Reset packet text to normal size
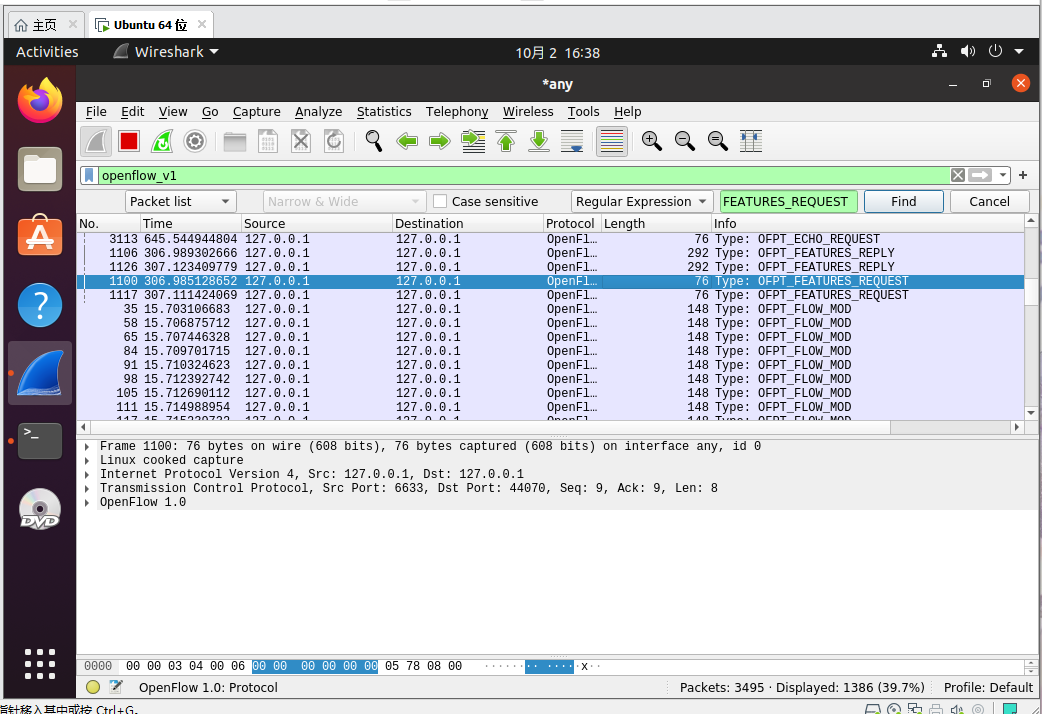 (x=718, y=141)
